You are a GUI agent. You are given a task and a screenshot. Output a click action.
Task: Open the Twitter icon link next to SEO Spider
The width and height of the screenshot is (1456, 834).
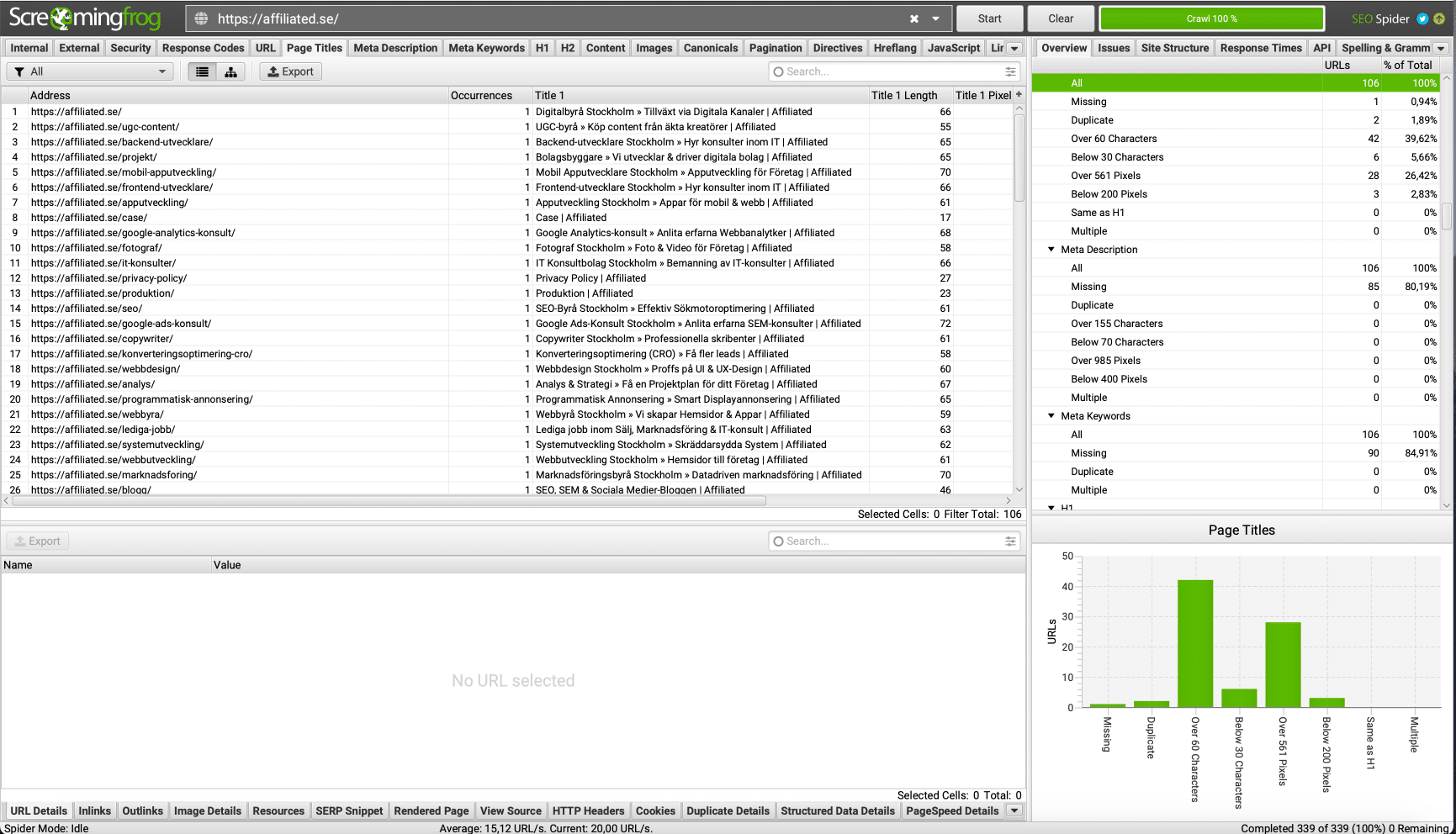(x=1422, y=18)
